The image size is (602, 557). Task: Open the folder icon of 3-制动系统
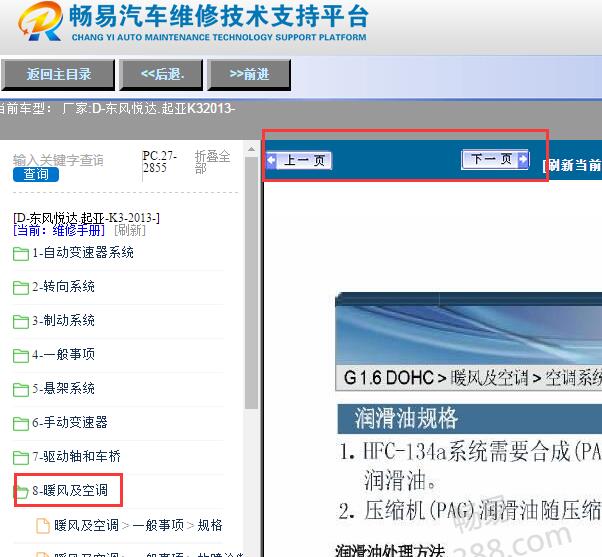pos(21,322)
